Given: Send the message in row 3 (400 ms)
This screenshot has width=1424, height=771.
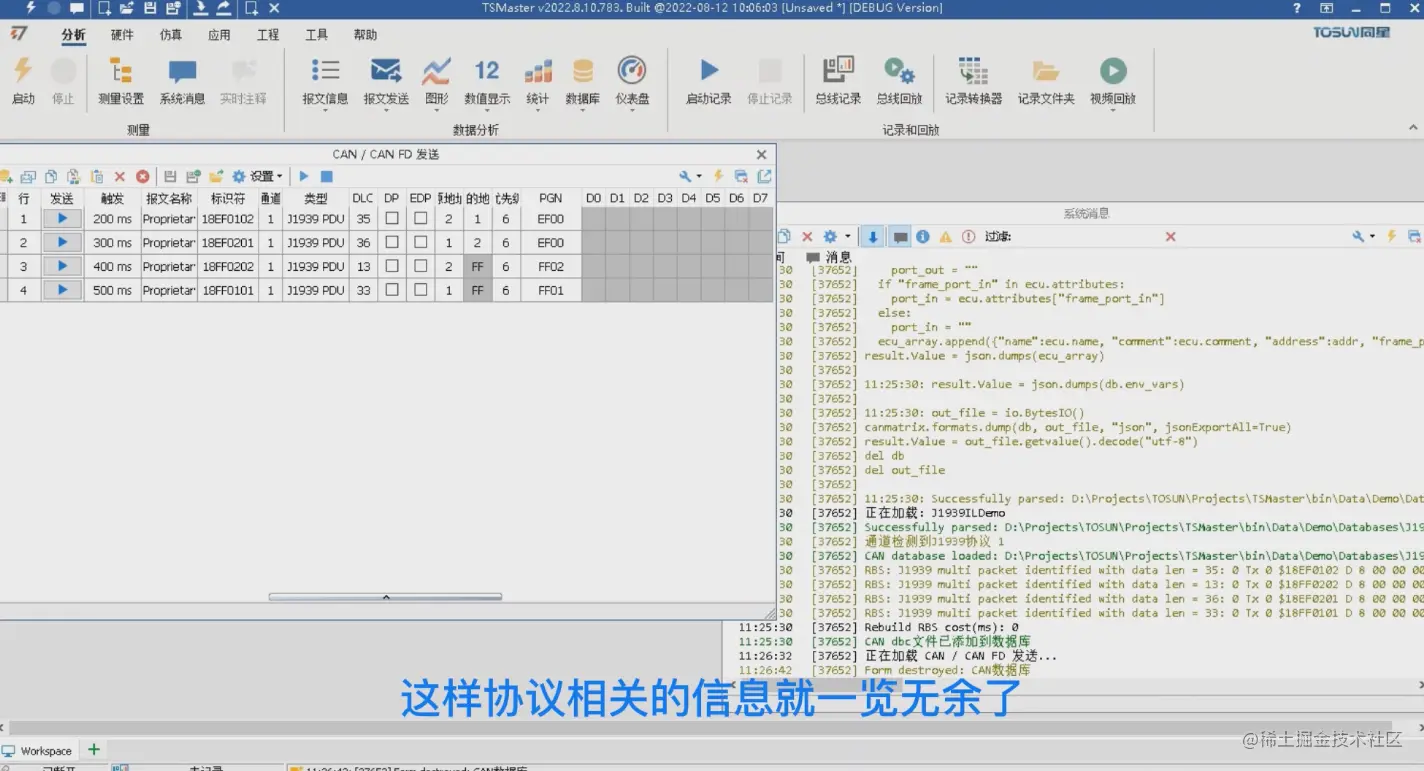Looking at the screenshot, I should click(62, 266).
